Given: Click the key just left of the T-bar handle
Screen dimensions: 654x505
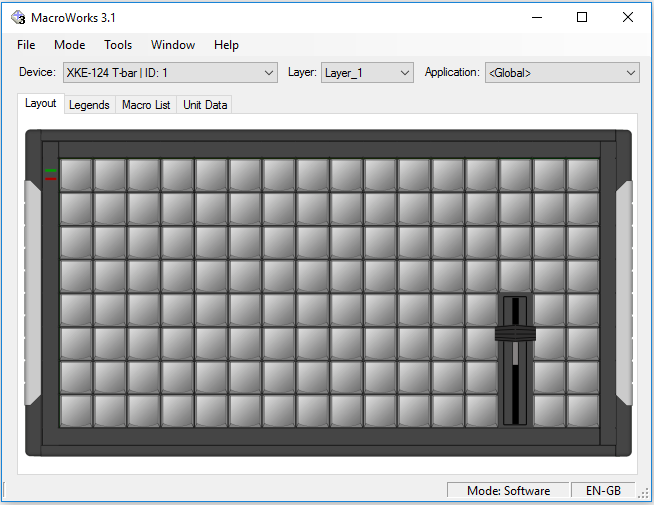Looking at the screenshot, I should pyautogui.click(x=481, y=344).
